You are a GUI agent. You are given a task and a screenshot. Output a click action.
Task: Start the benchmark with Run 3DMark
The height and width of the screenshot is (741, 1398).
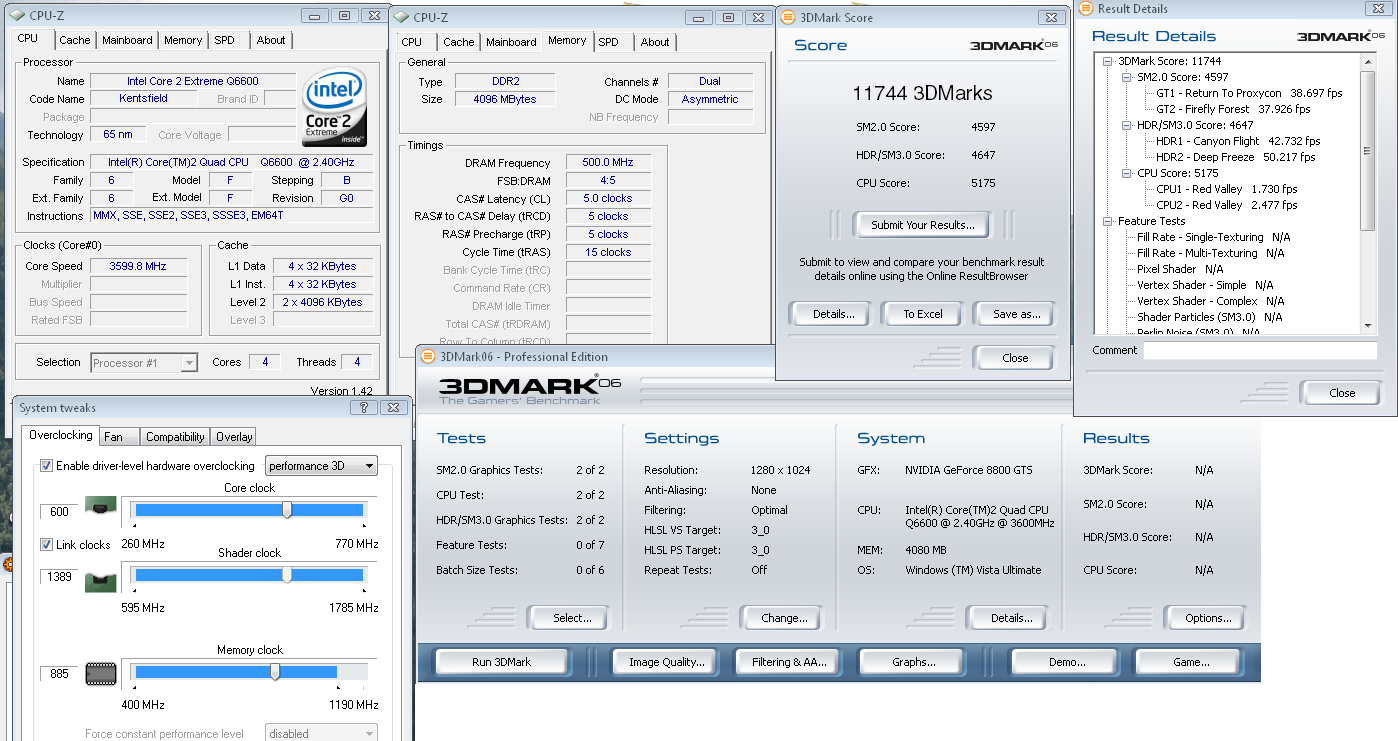501,662
